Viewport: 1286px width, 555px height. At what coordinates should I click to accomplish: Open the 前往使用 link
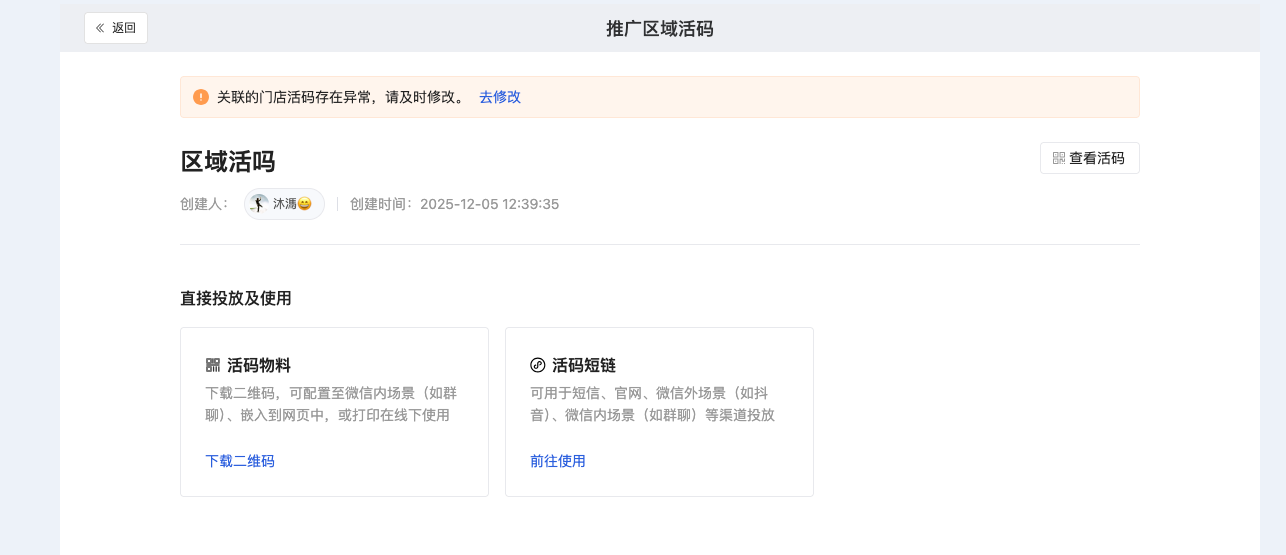click(558, 461)
